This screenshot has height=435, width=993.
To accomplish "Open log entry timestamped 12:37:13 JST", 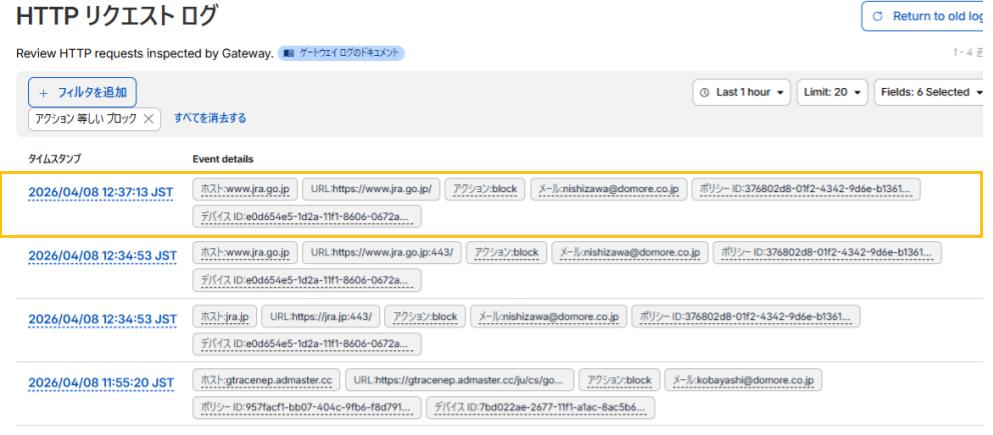I will 100,194.
